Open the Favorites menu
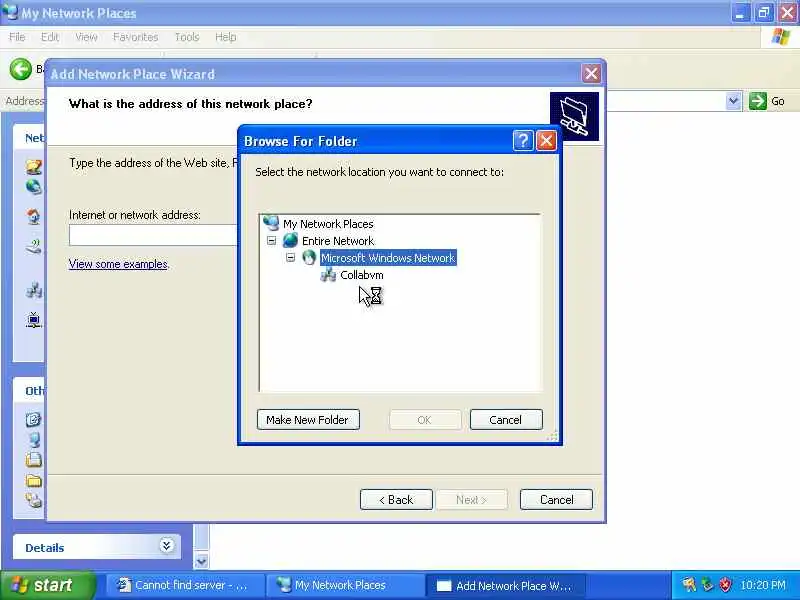Viewport: 800px width, 600px height. click(x=136, y=37)
